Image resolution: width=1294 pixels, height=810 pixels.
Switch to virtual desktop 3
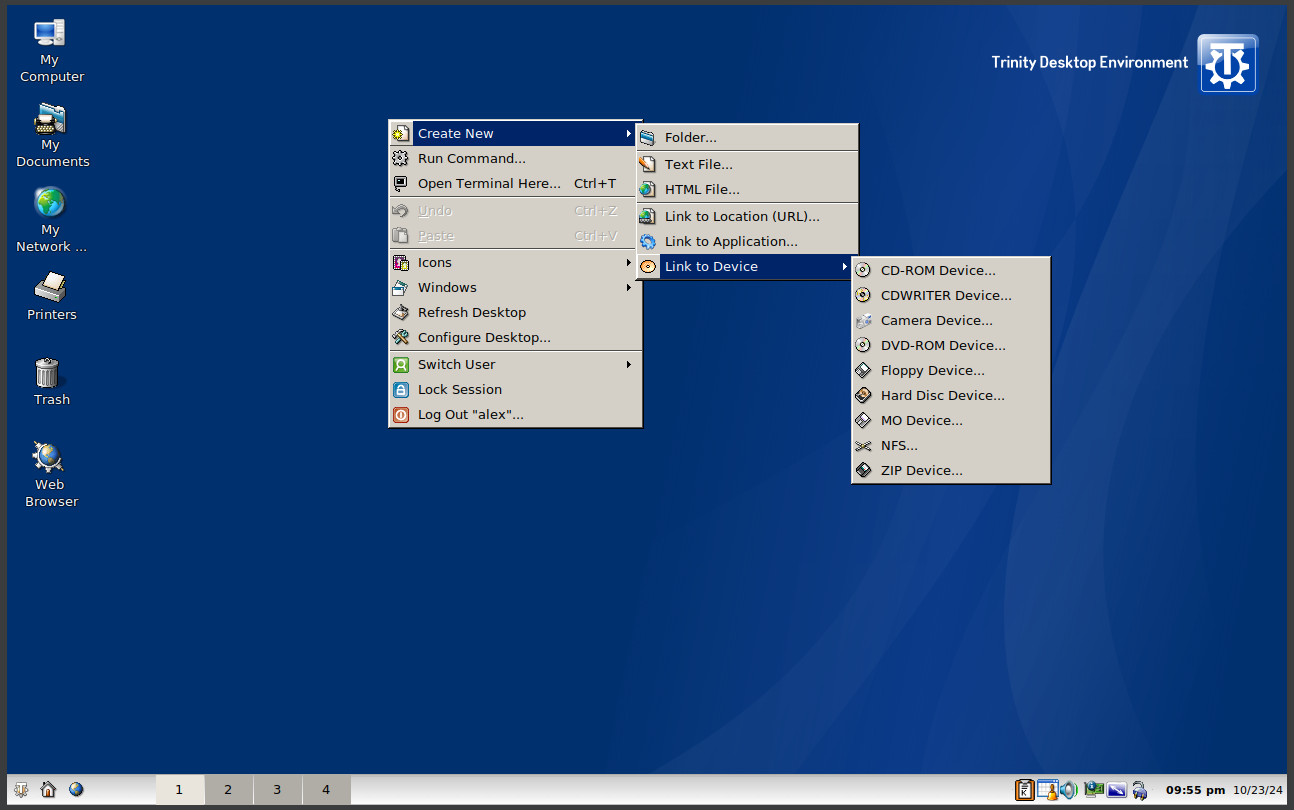click(277, 790)
